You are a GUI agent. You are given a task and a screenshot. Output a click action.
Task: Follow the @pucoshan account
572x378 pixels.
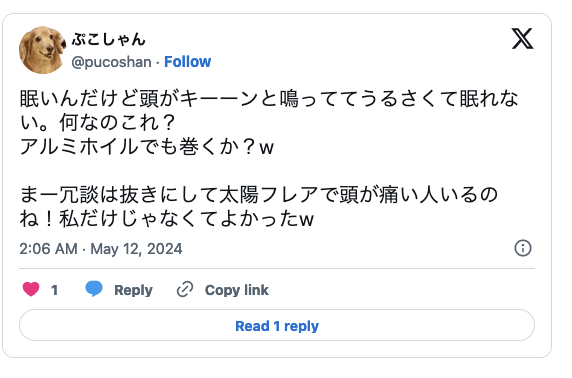click(x=188, y=62)
